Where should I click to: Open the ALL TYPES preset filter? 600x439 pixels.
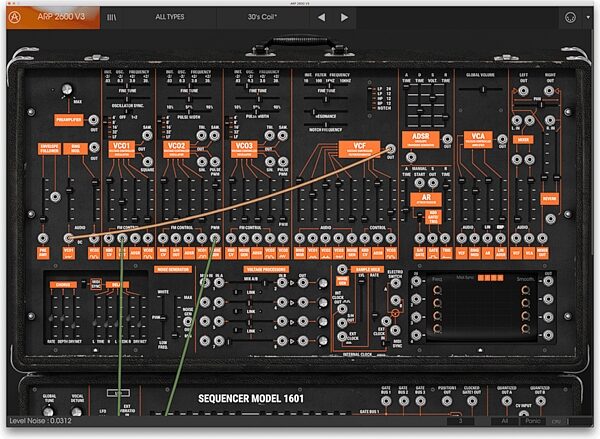click(170, 17)
